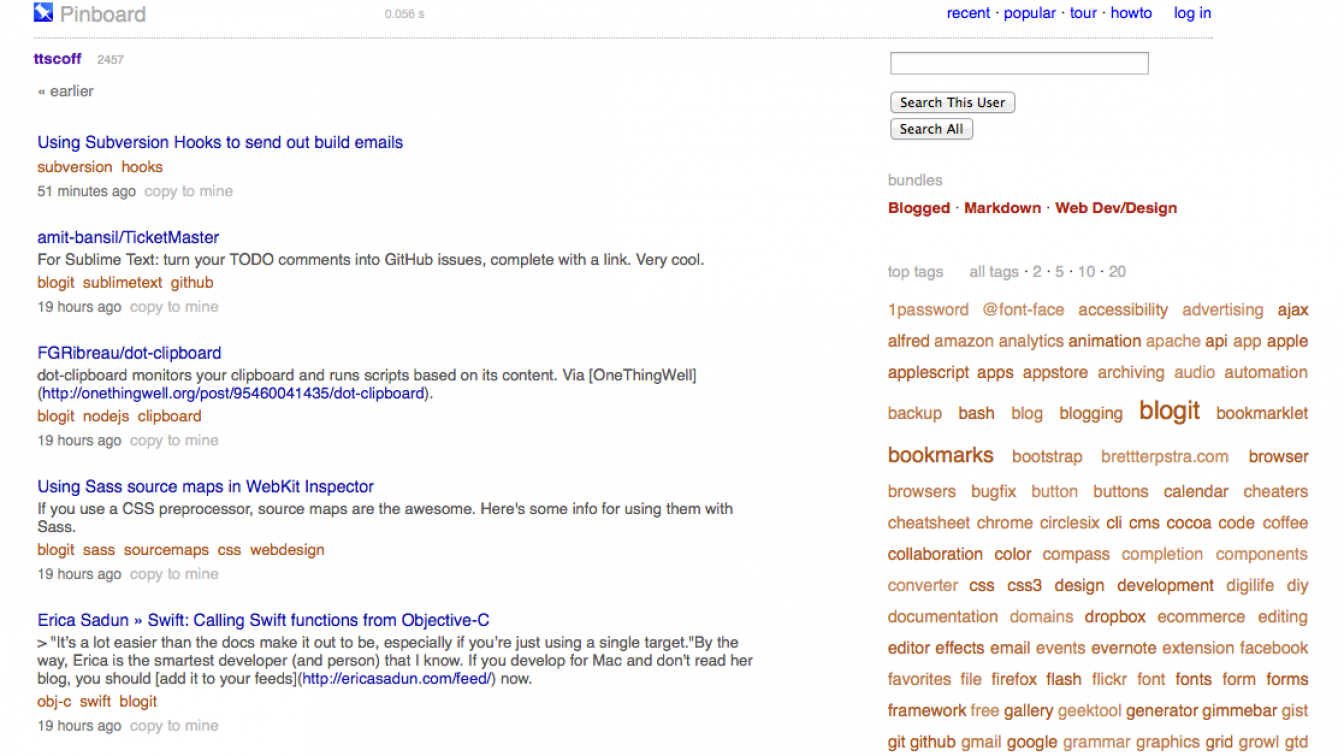Image resolution: width=1344 pixels, height=756 pixels.
Task: Filter tags with count threshold 5
Action: 1060,272
